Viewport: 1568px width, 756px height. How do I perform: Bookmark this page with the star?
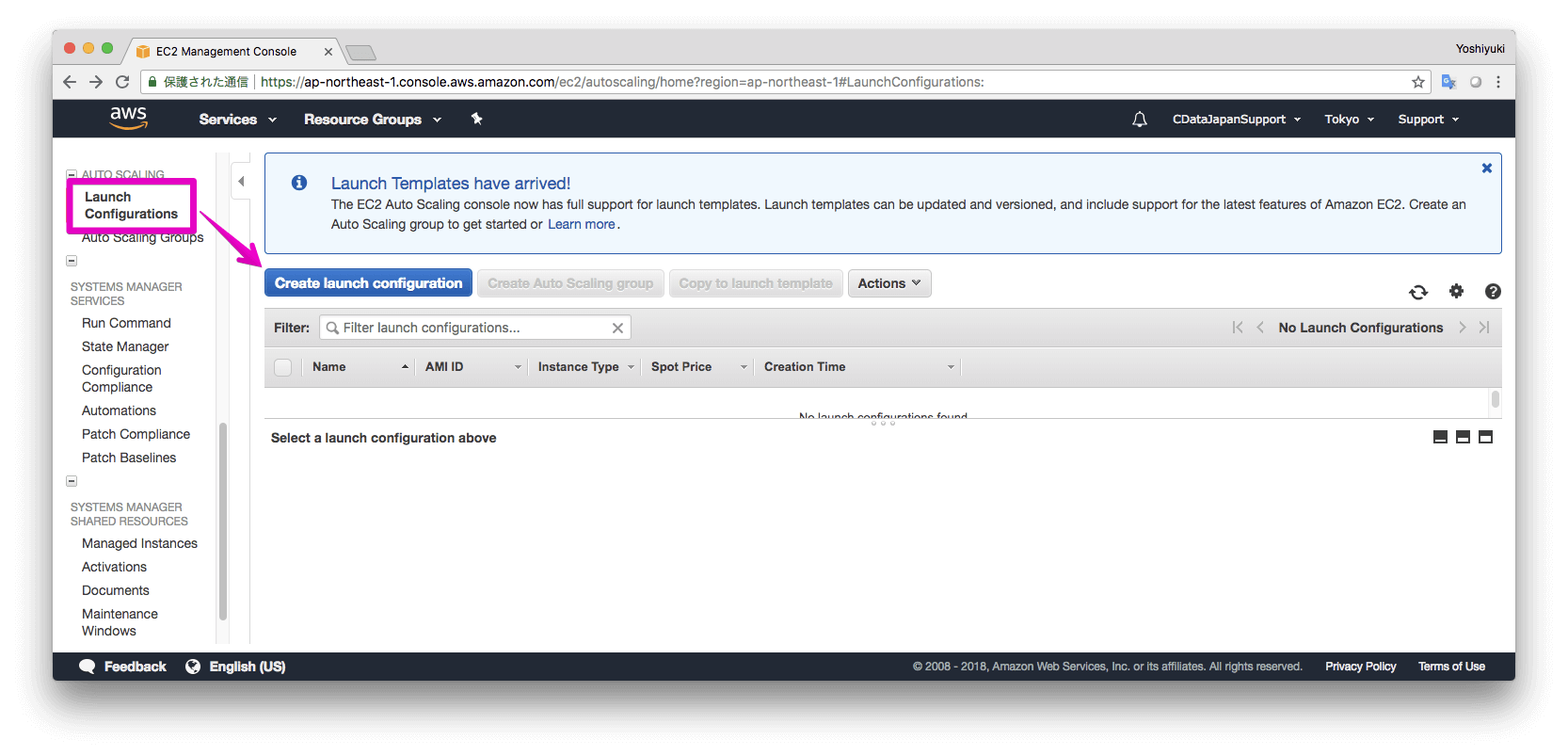pyautogui.click(x=1418, y=82)
